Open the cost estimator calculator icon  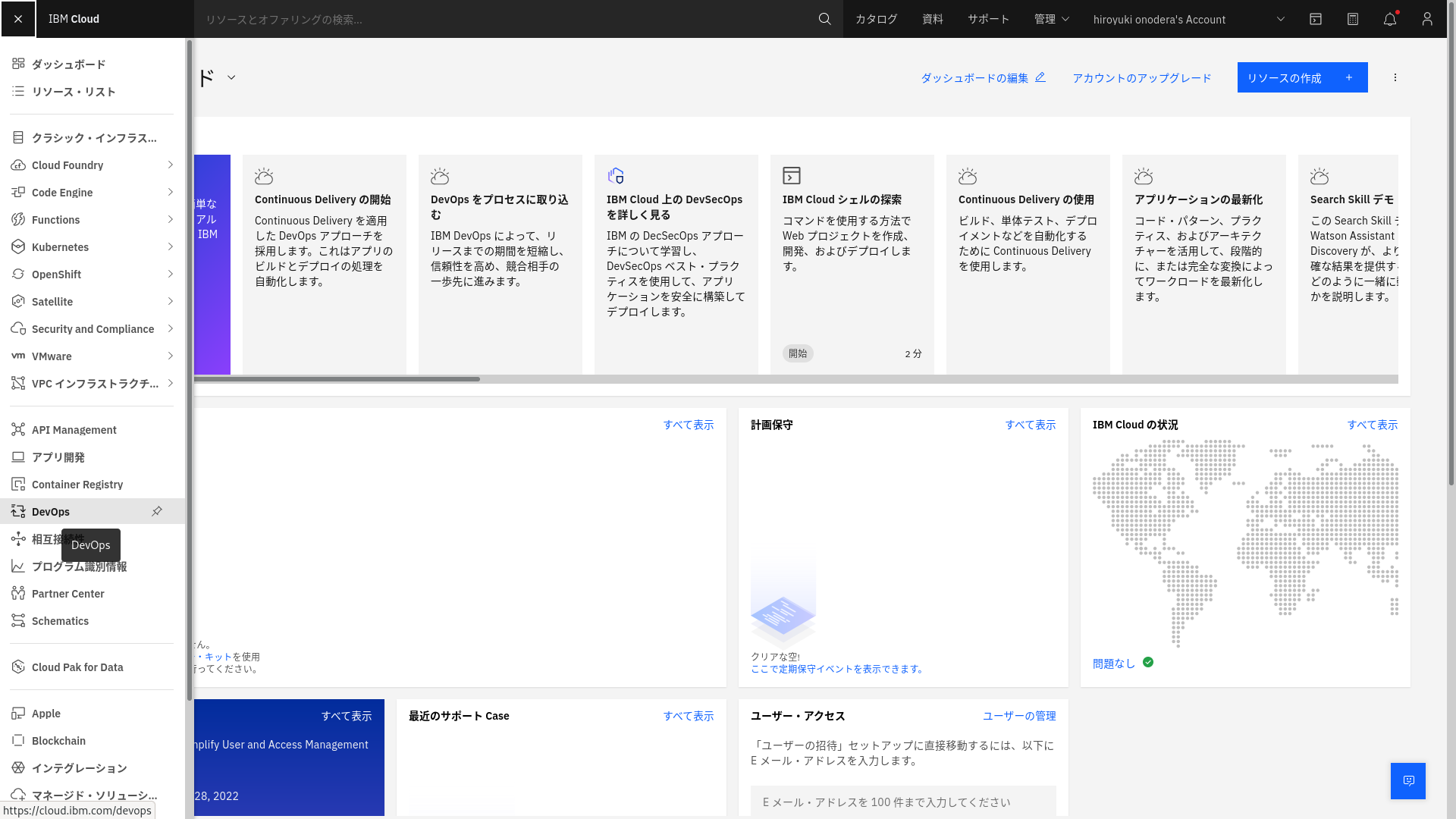[x=1352, y=19]
